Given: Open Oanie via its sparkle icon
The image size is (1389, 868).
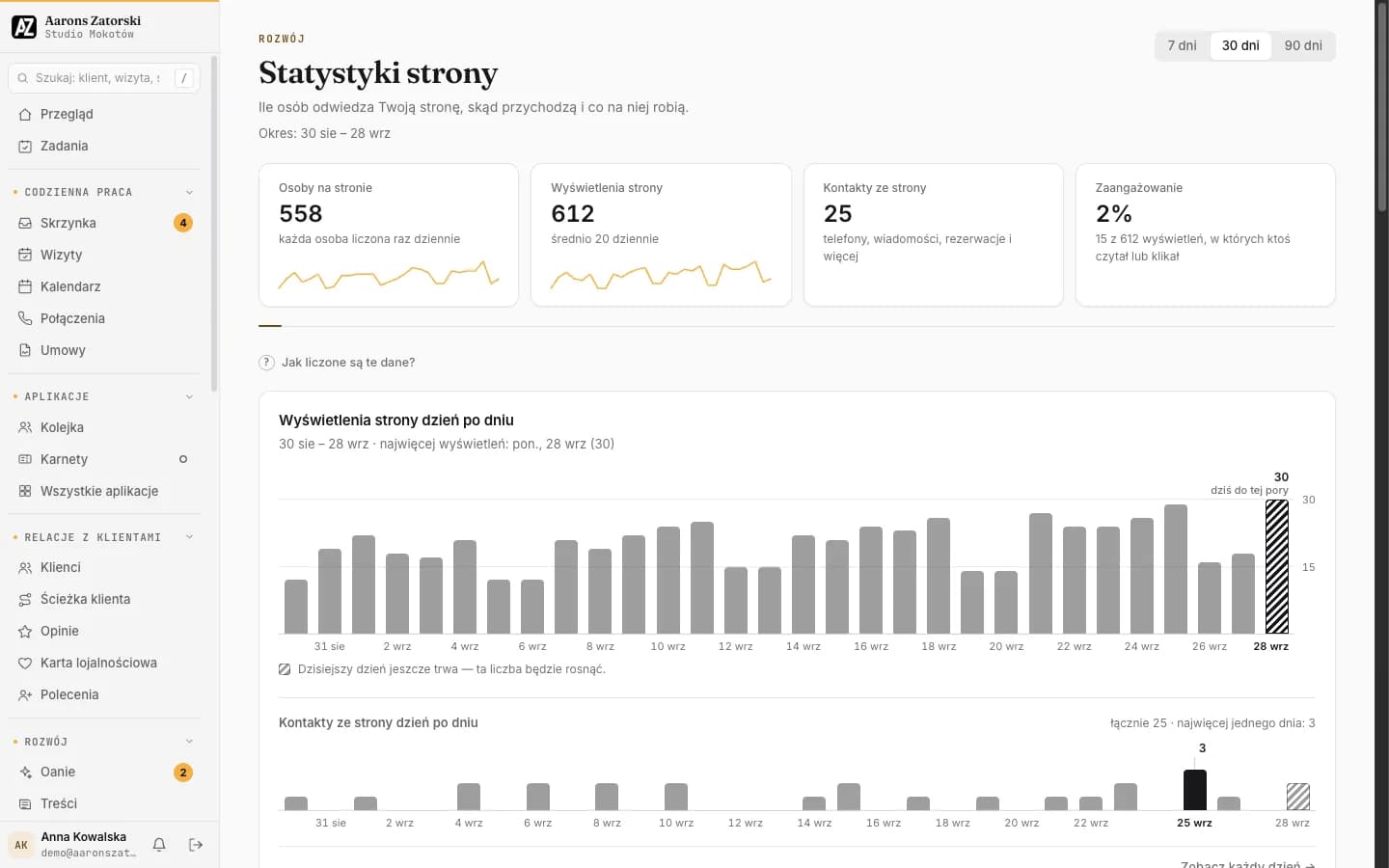Looking at the screenshot, I should (25, 772).
